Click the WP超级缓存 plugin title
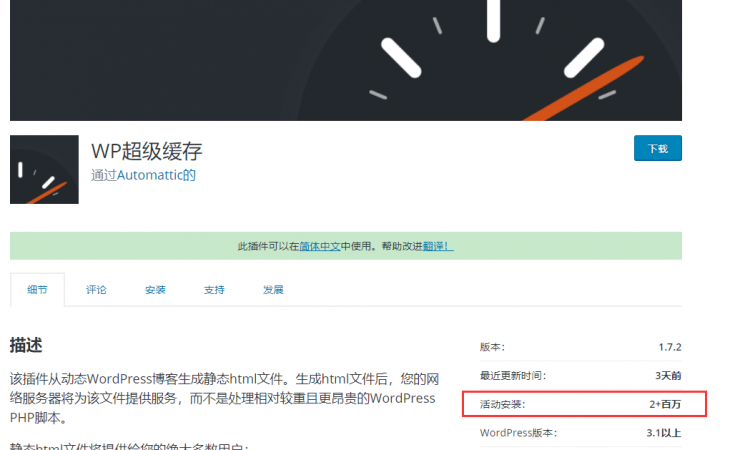750x450 pixels. [147, 151]
